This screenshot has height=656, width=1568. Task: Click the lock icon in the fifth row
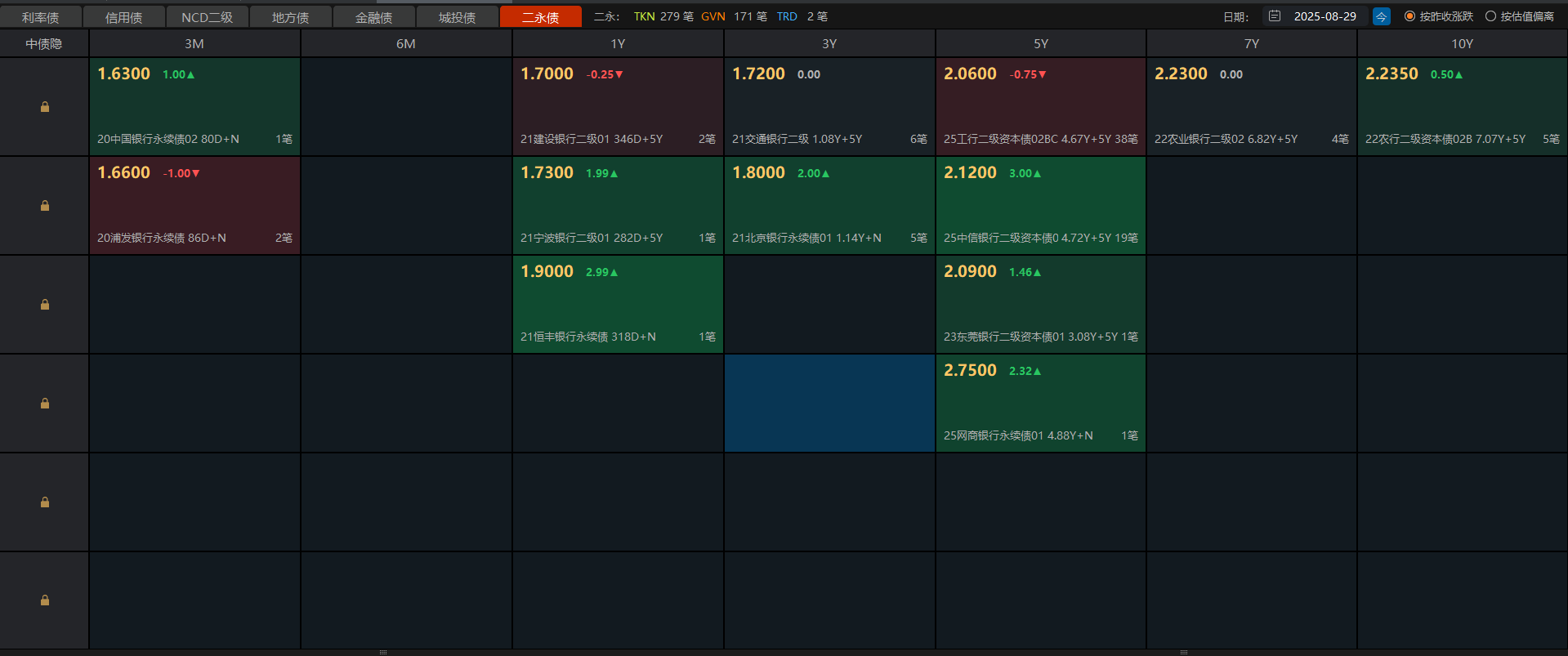[x=45, y=502]
